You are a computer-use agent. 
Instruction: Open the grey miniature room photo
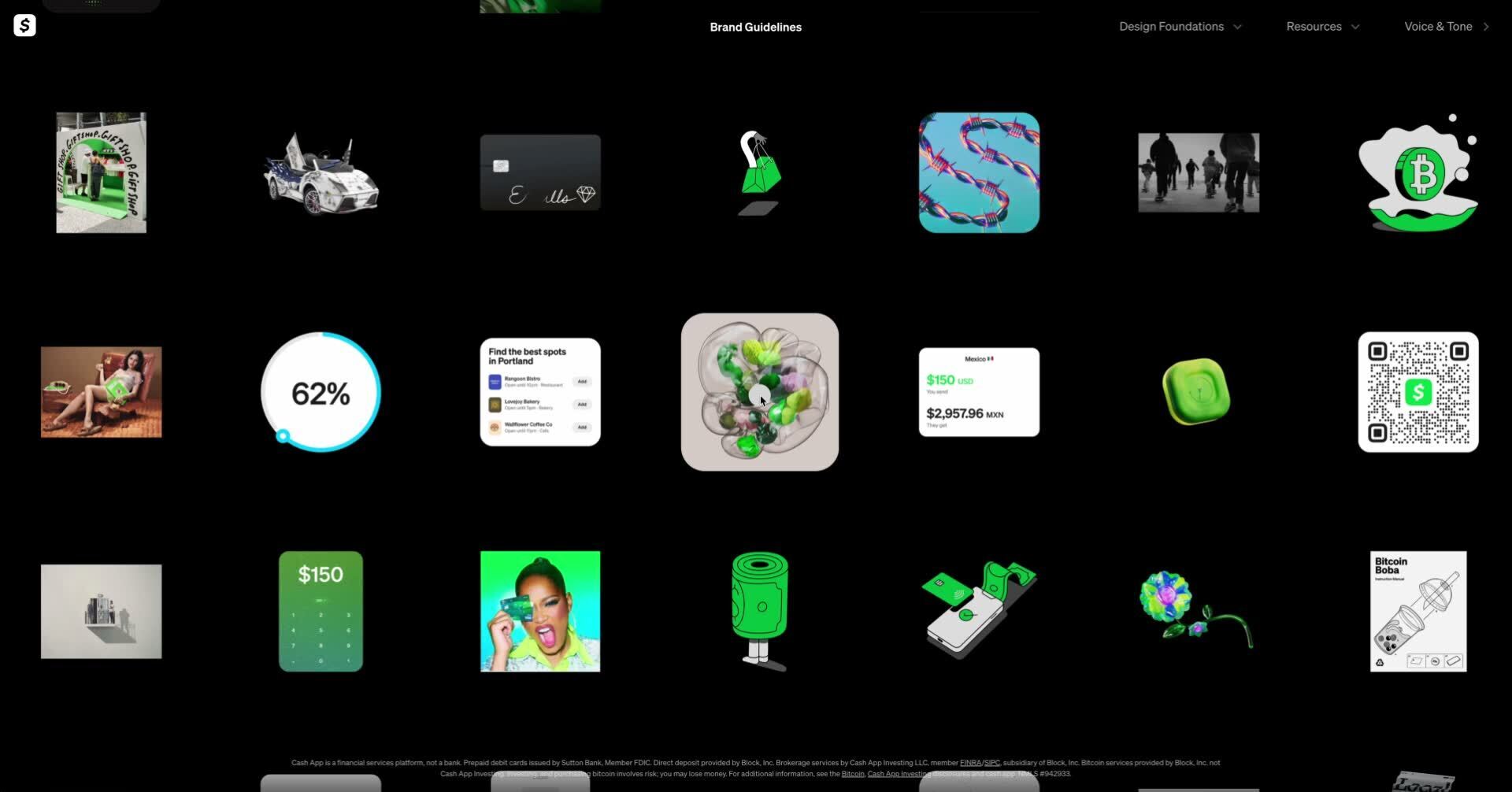click(x=101, y=611)
